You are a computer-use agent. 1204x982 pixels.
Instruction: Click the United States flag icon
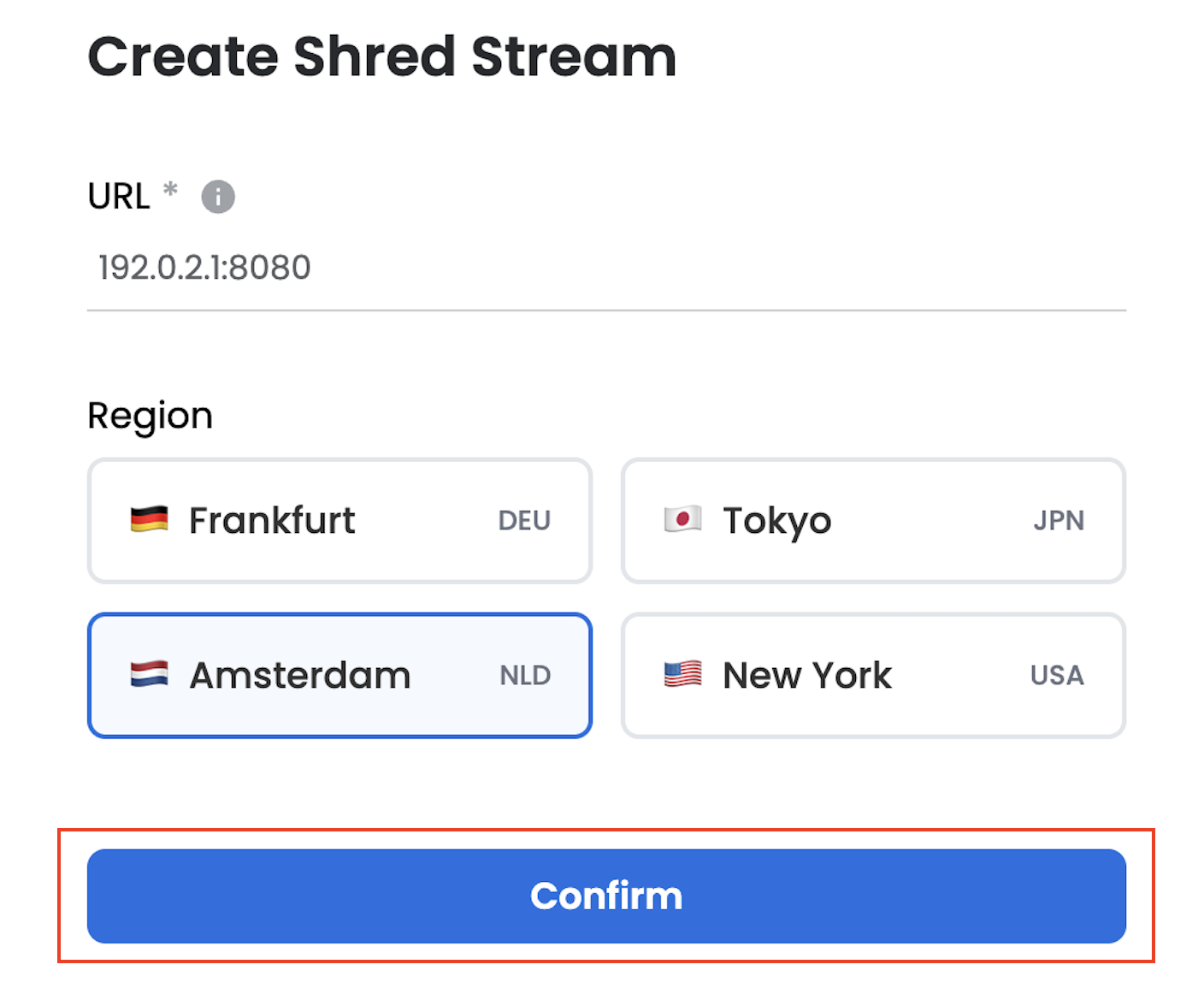(682, 675)
